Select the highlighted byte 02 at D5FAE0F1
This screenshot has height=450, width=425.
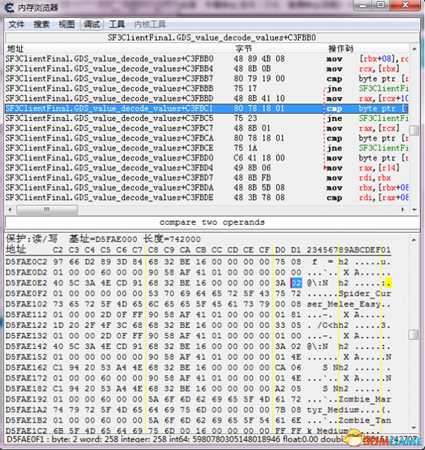click(x=296, y=283)
